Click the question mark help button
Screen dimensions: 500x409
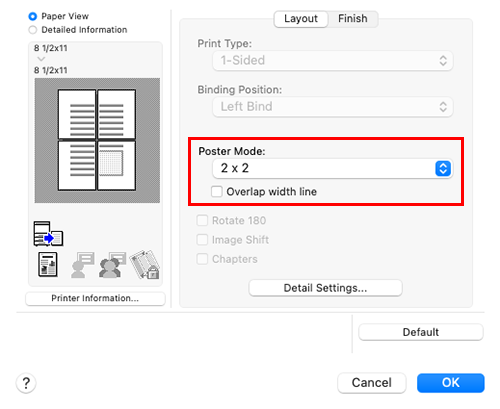[x=26, y=383]
